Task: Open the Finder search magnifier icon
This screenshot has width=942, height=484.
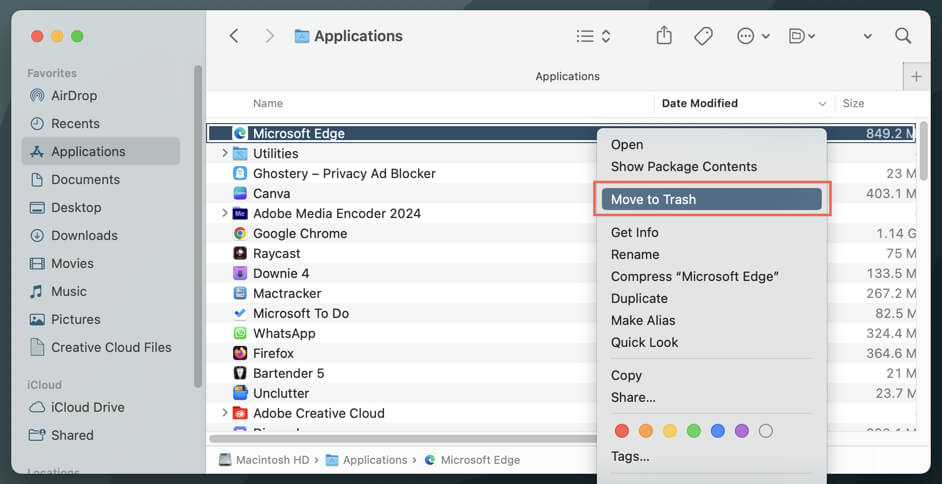Action: coord(903,36)
